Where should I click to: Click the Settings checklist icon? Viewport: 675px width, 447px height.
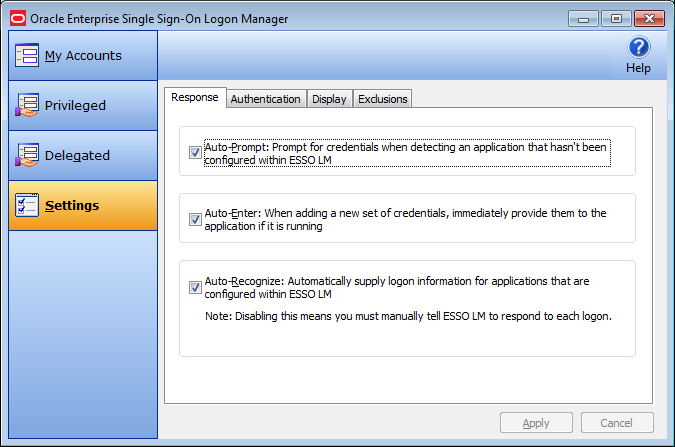27,205
